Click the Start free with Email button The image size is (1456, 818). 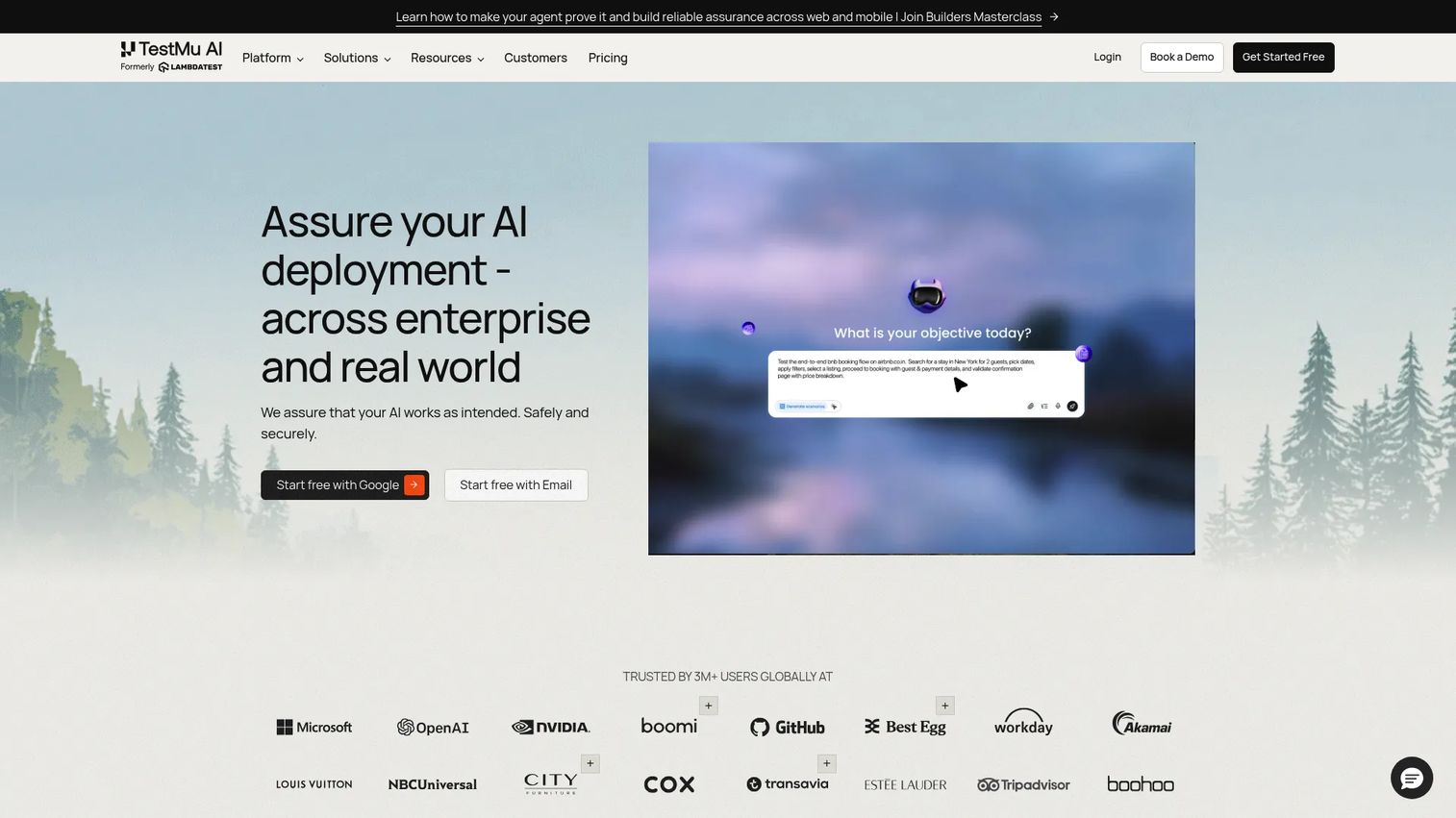tap(515, 484)
